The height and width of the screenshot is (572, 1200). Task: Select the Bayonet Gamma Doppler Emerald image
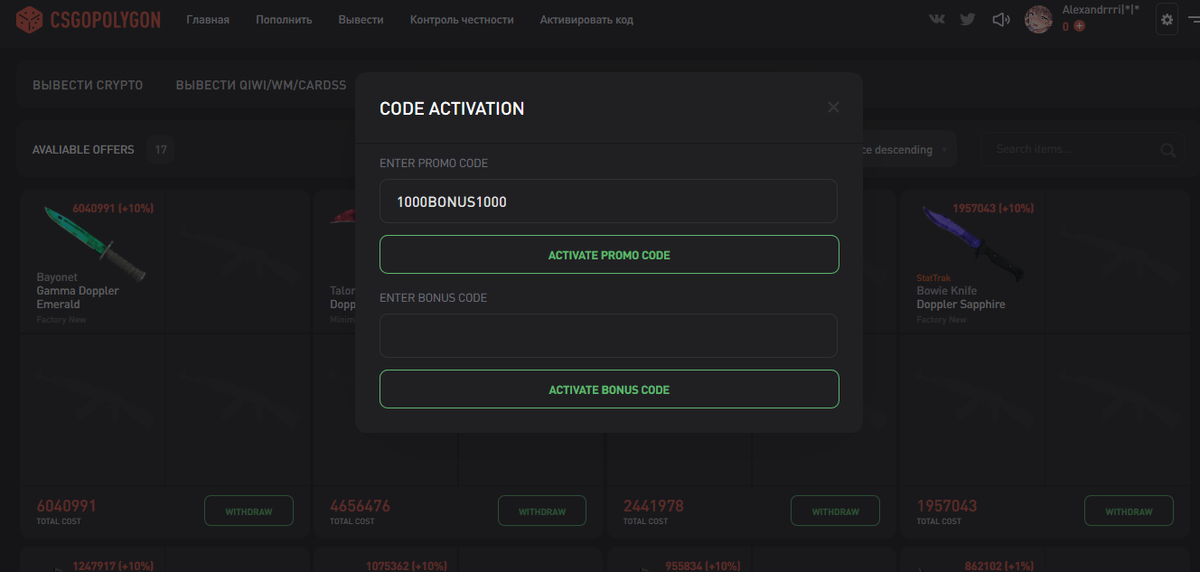click(95, 242)
